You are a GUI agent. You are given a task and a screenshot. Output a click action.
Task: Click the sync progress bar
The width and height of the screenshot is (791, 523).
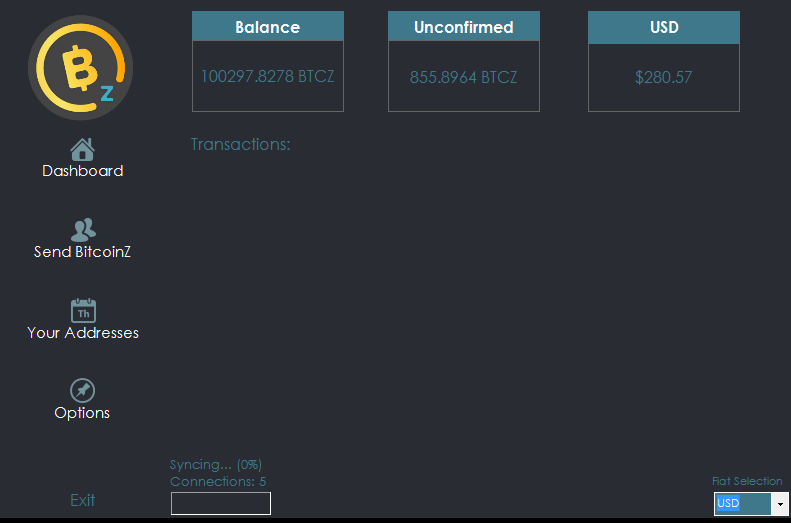(220, 503)
